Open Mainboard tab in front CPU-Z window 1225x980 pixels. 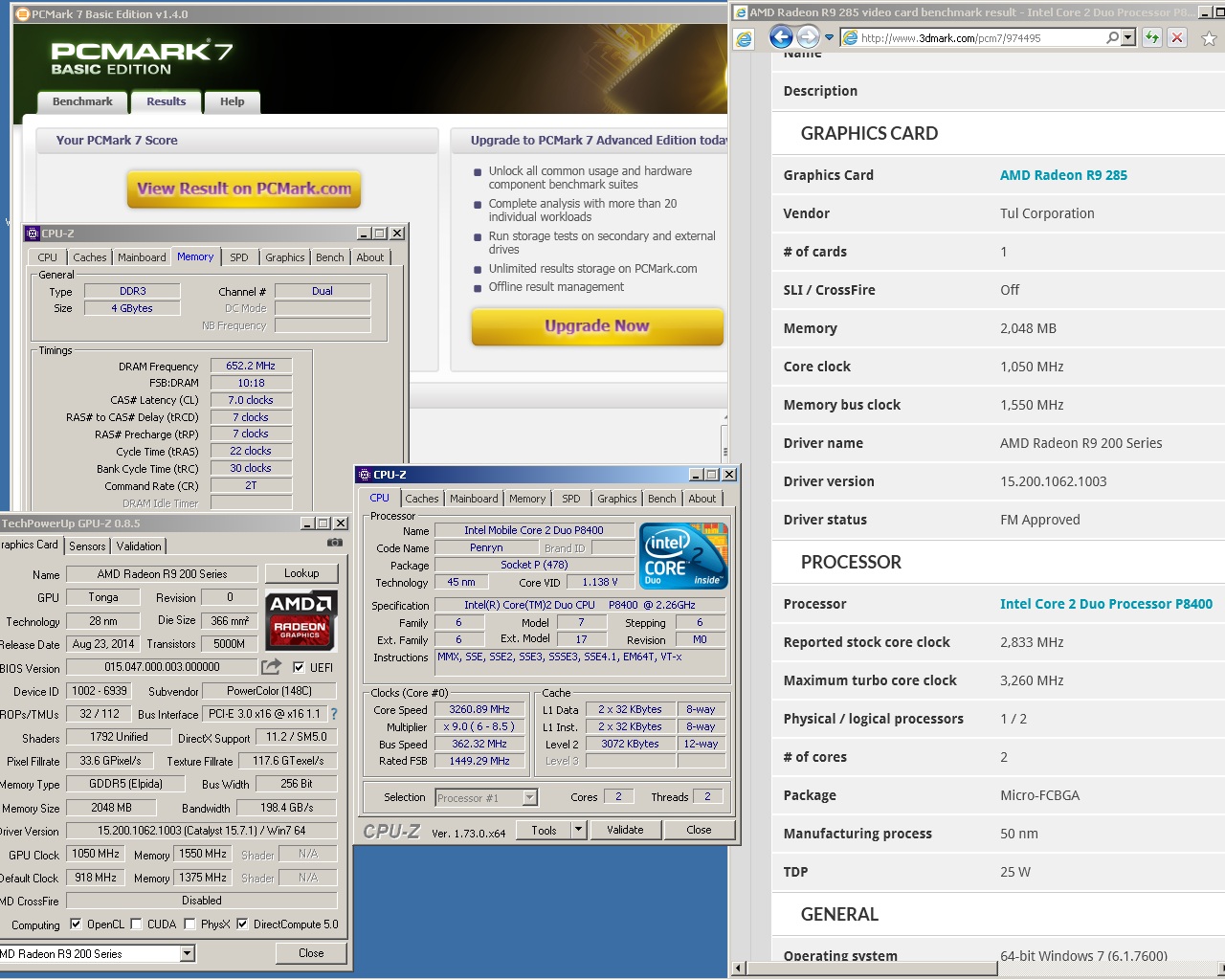click(474, 499)
